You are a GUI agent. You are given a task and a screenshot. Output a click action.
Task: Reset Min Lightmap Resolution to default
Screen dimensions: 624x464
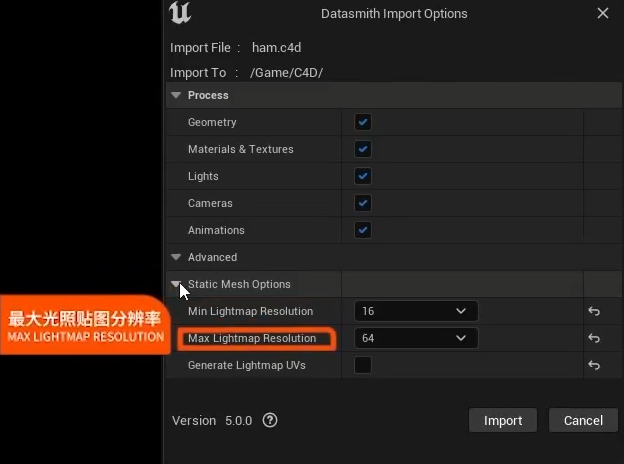point(594,311)
